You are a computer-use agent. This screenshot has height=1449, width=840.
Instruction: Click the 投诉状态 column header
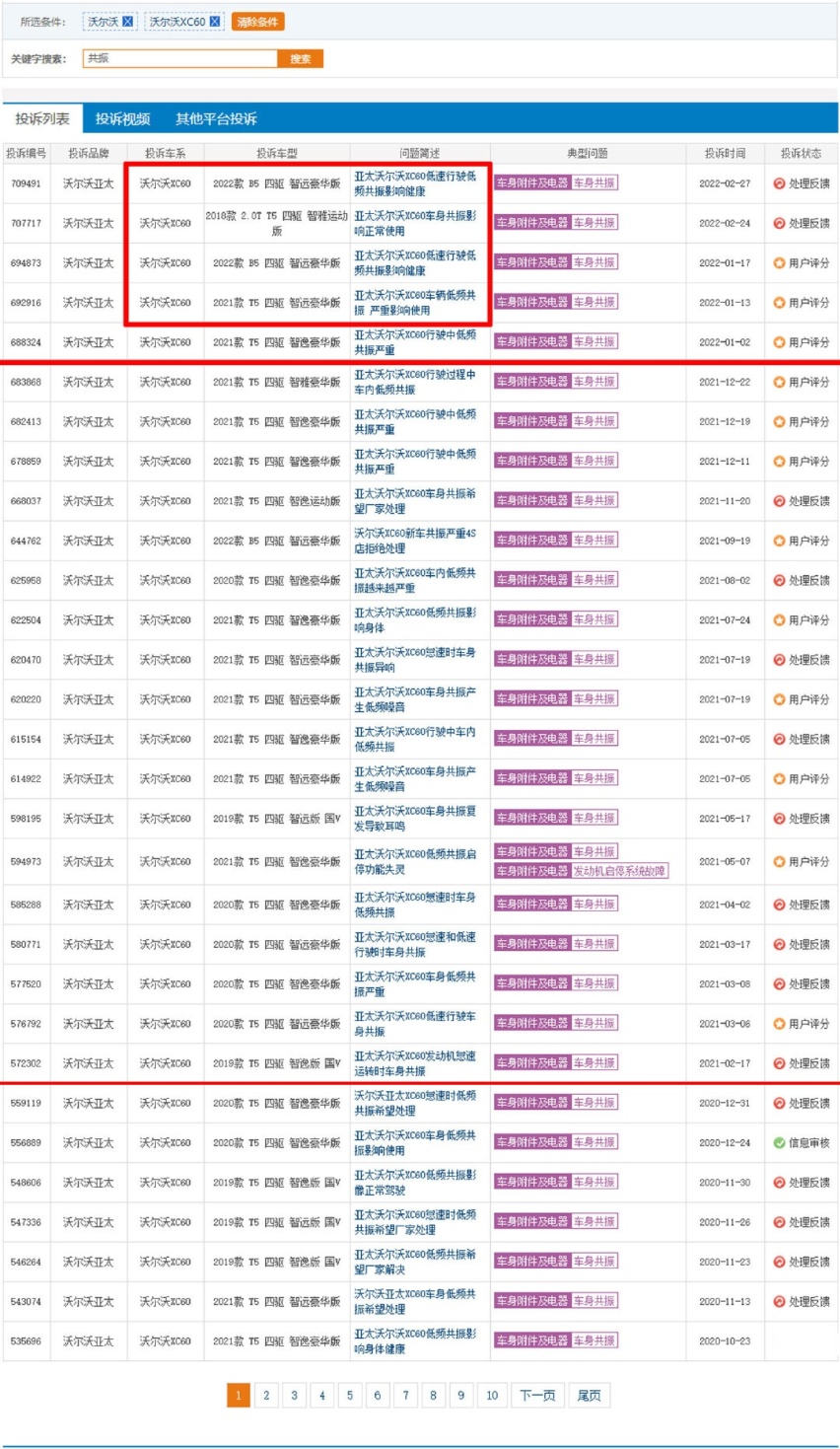click(801, 154)
